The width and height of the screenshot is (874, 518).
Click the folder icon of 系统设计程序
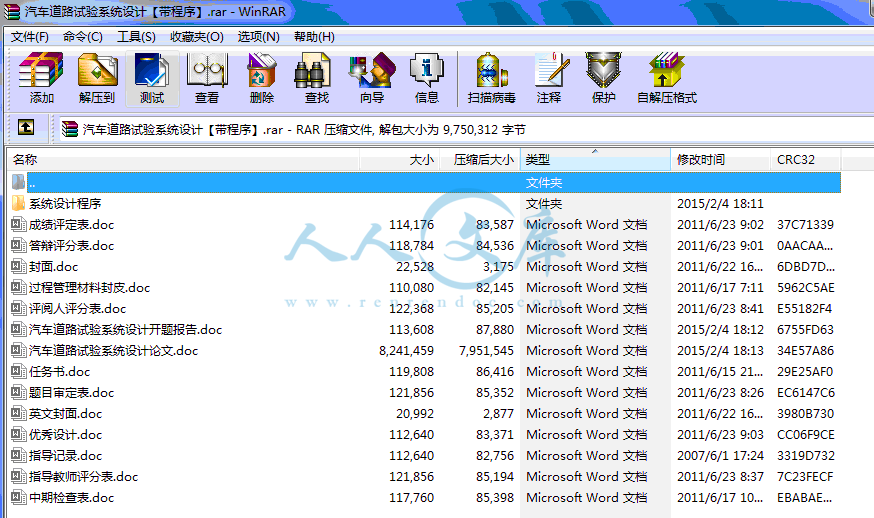coord(18,204)
